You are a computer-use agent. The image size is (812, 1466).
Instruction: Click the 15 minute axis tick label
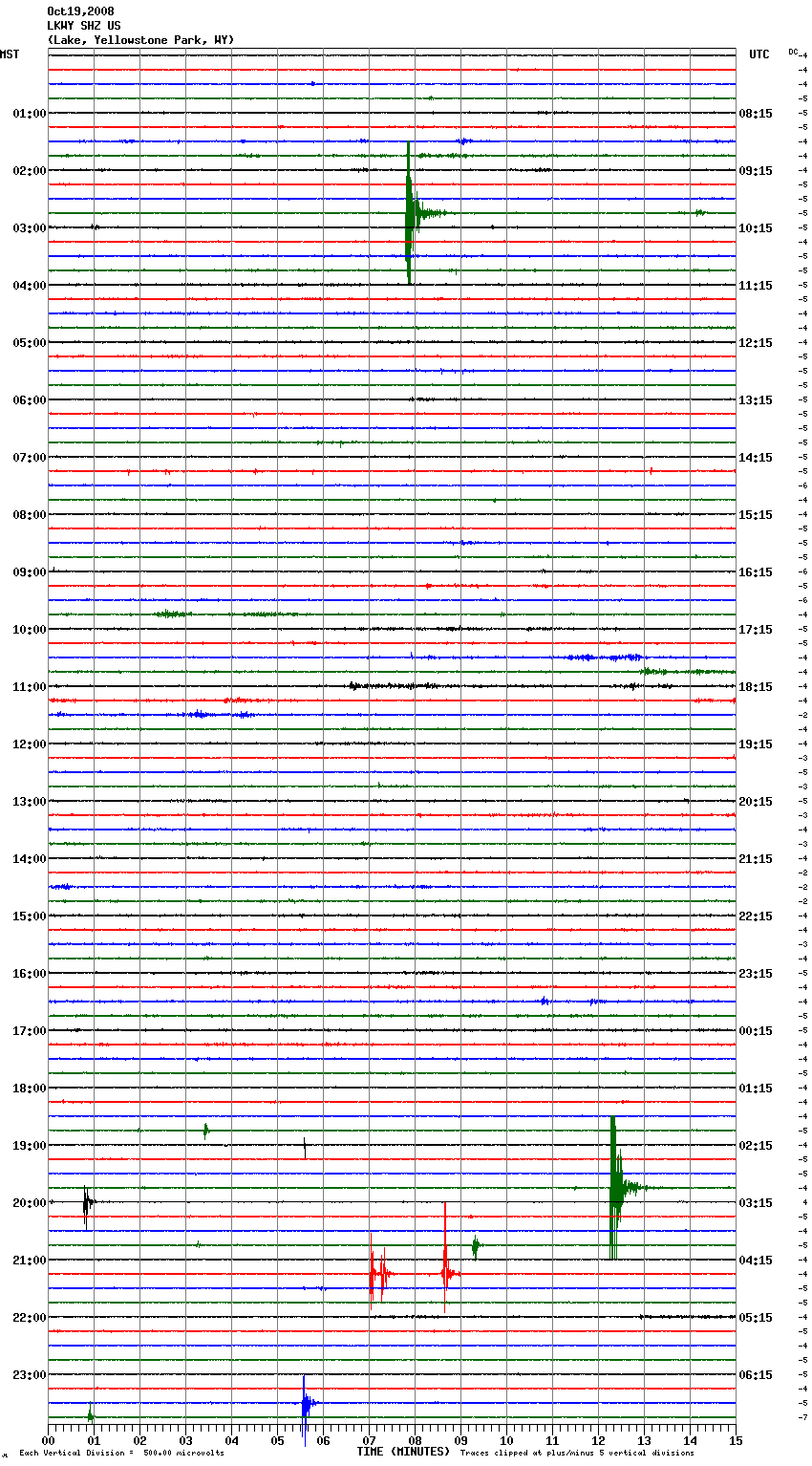tap(736, 1441)
